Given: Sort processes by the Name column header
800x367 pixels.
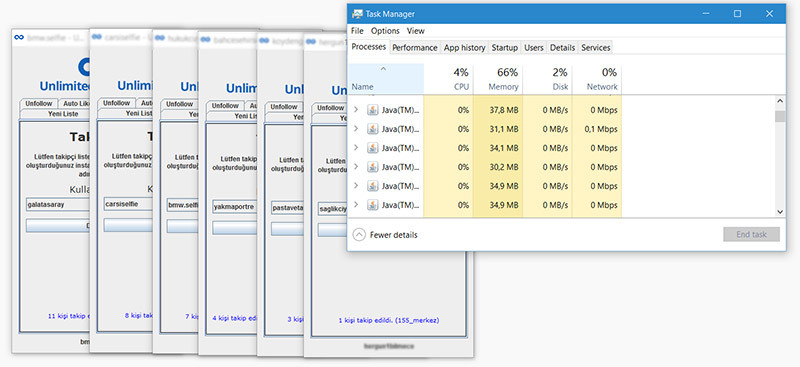Looking at the screenshot, I should [x=386, y=79].
